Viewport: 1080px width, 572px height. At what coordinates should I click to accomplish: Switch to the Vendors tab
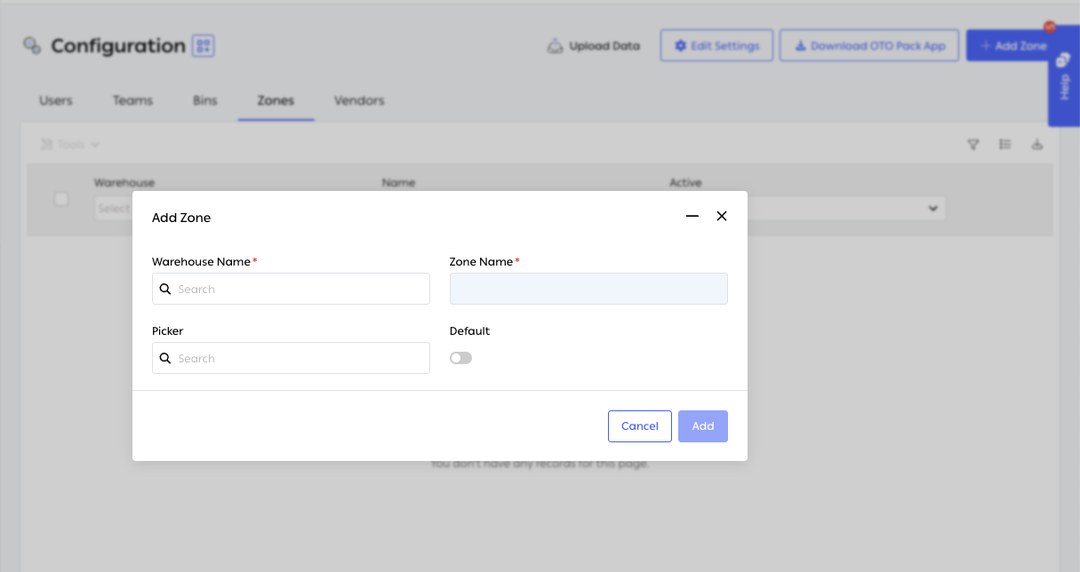point(359,101)
